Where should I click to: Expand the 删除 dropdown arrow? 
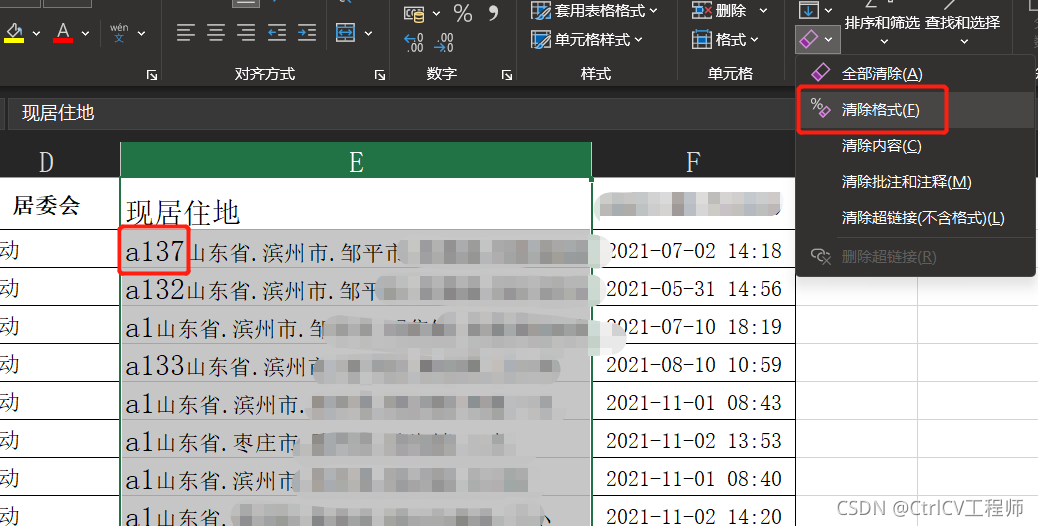(763, 11)
